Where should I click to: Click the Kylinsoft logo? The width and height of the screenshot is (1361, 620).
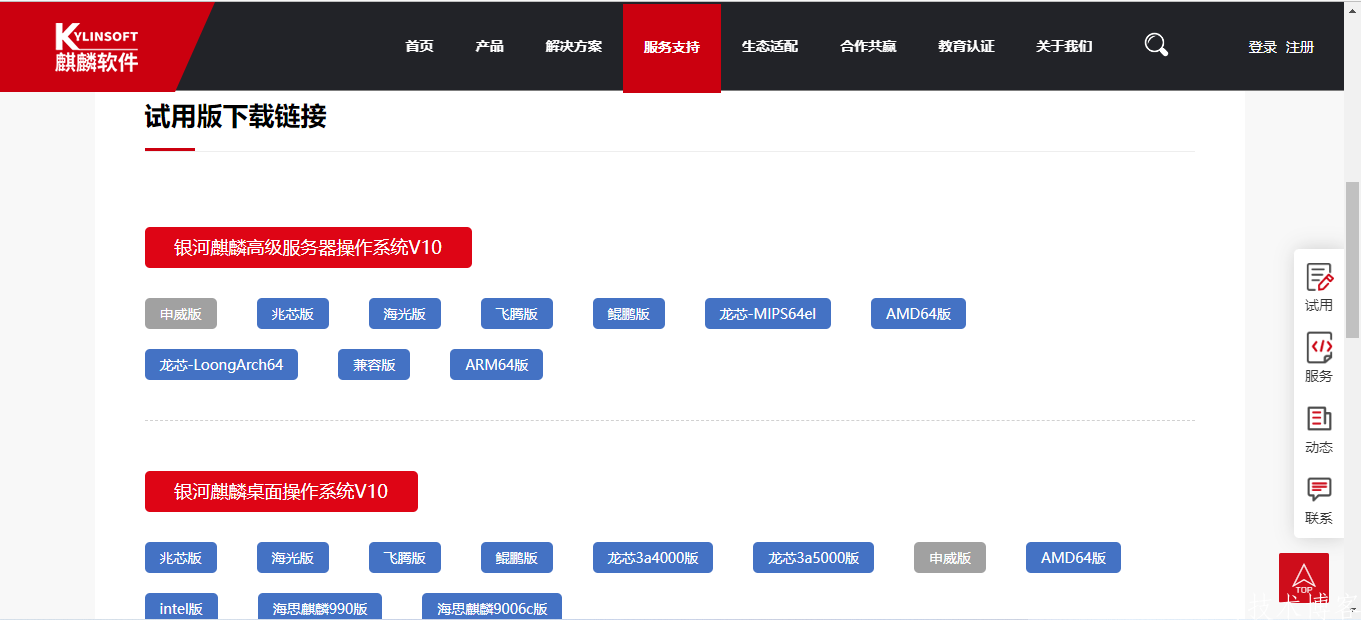point(97,47)
